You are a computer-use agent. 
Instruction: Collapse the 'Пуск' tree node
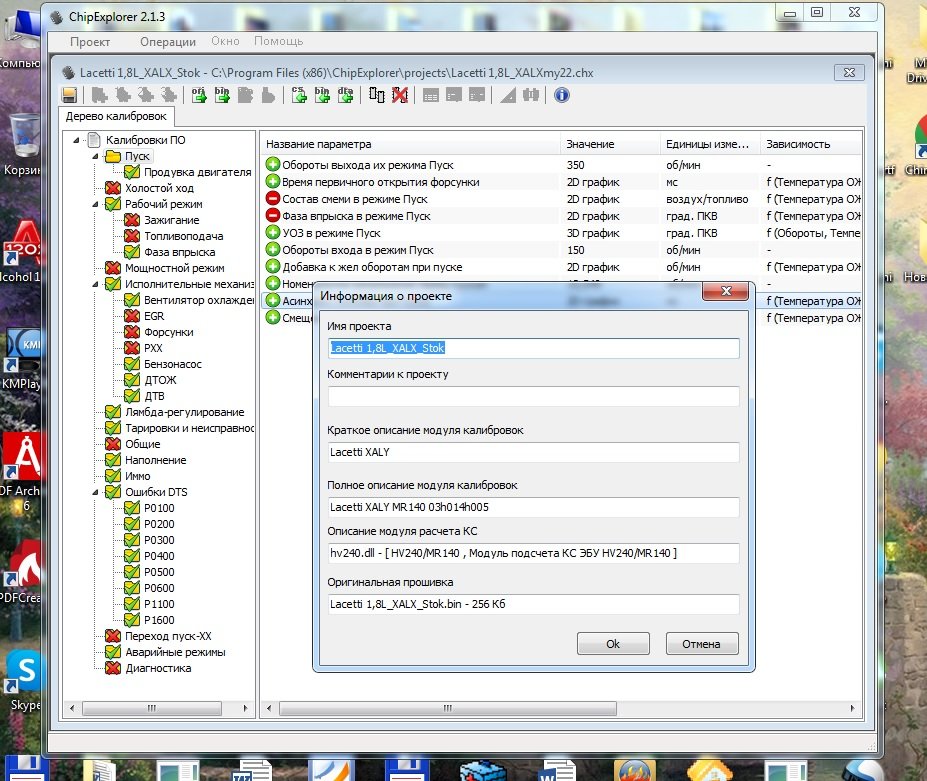click(x=97, y=156)
